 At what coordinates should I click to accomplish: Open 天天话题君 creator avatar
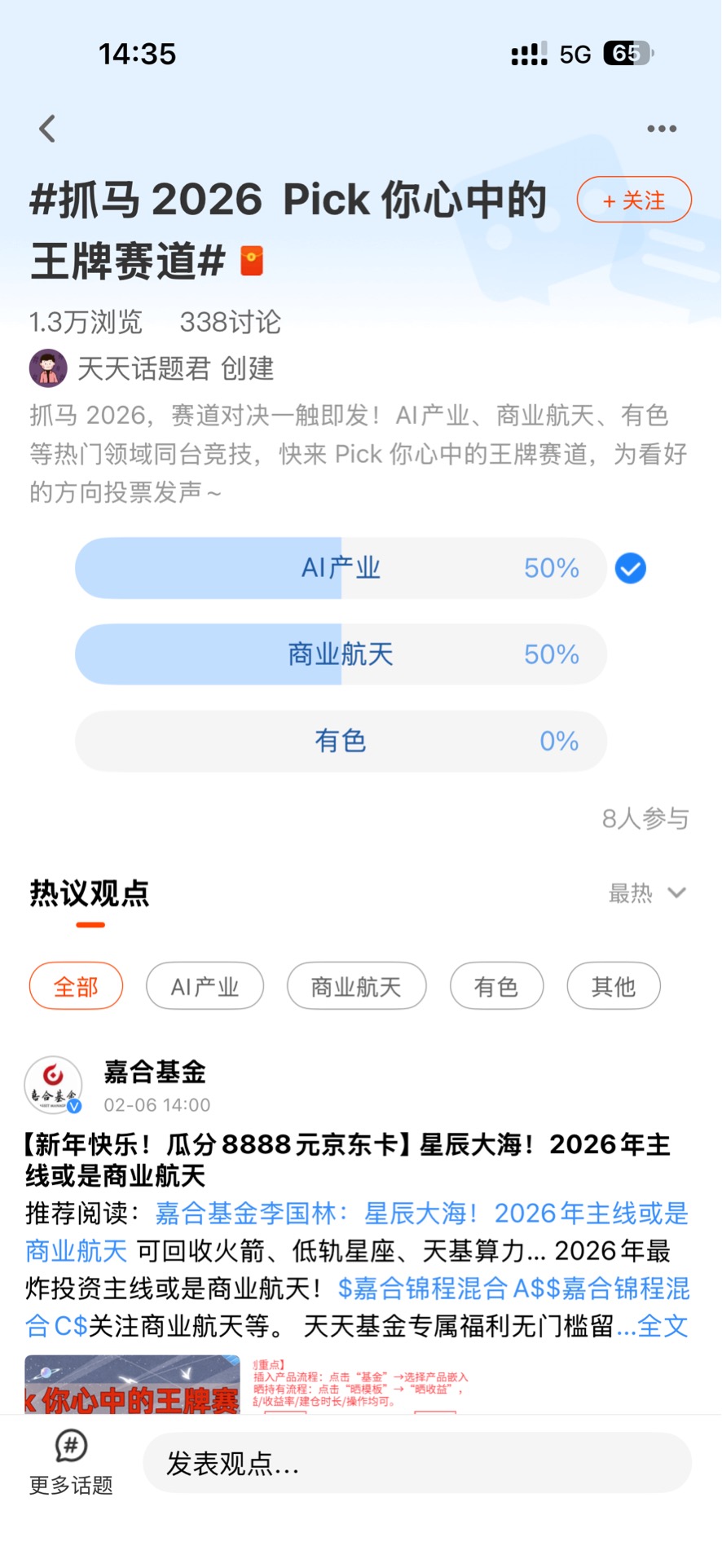click(48, 368)
